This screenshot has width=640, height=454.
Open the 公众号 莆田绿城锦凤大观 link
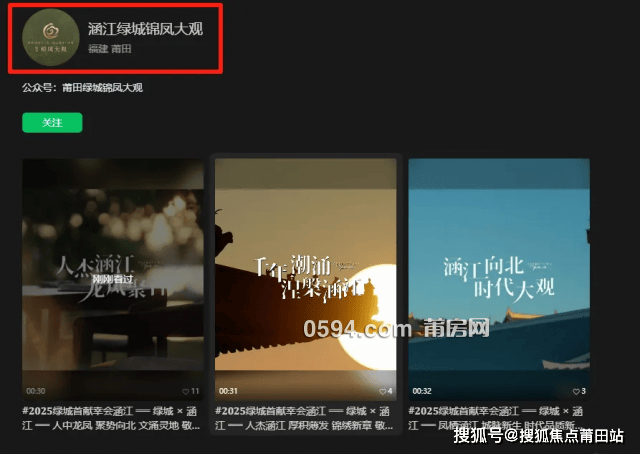[102, 87]
